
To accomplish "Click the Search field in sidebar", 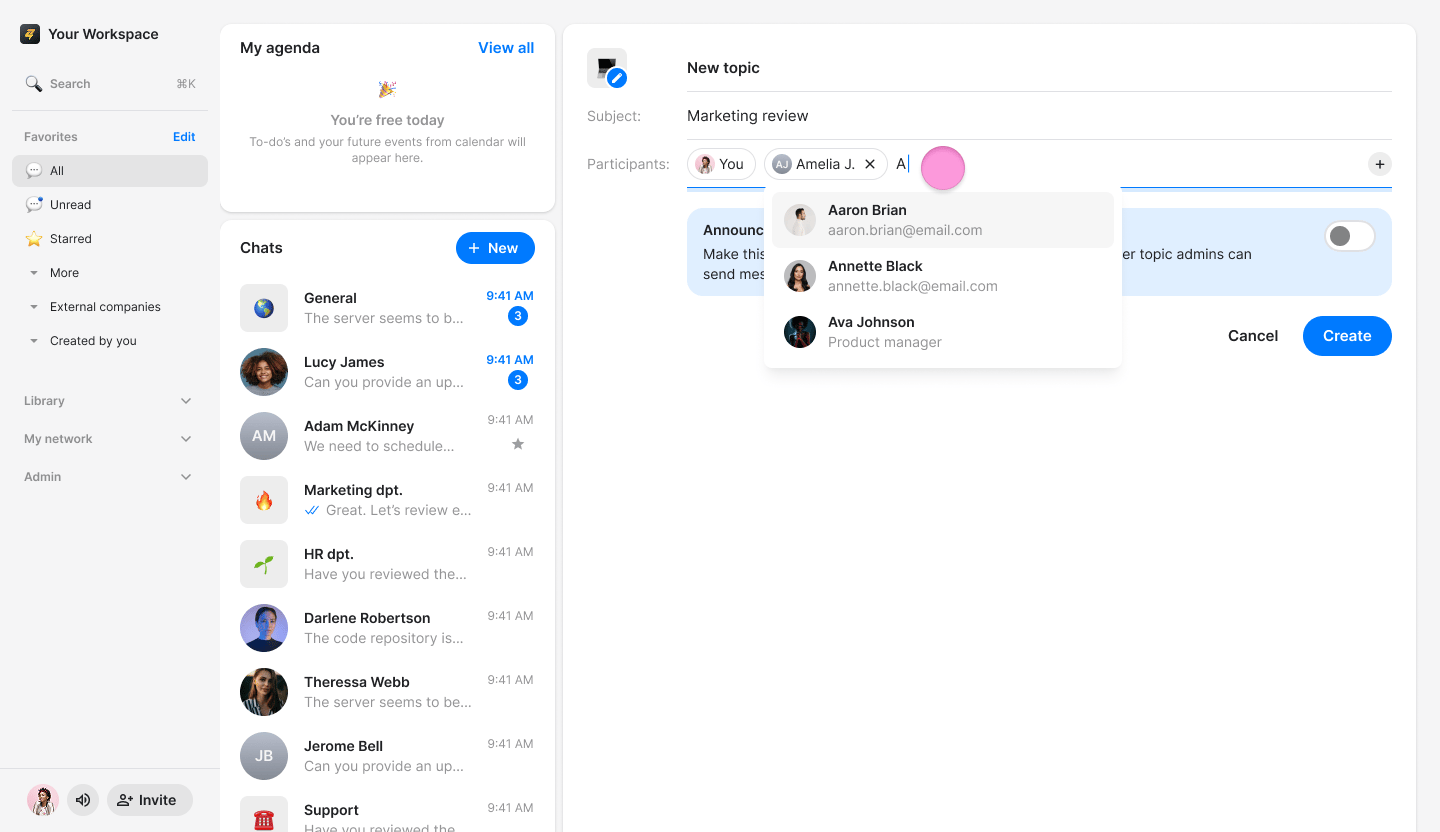I will click(x=110, y=84).
